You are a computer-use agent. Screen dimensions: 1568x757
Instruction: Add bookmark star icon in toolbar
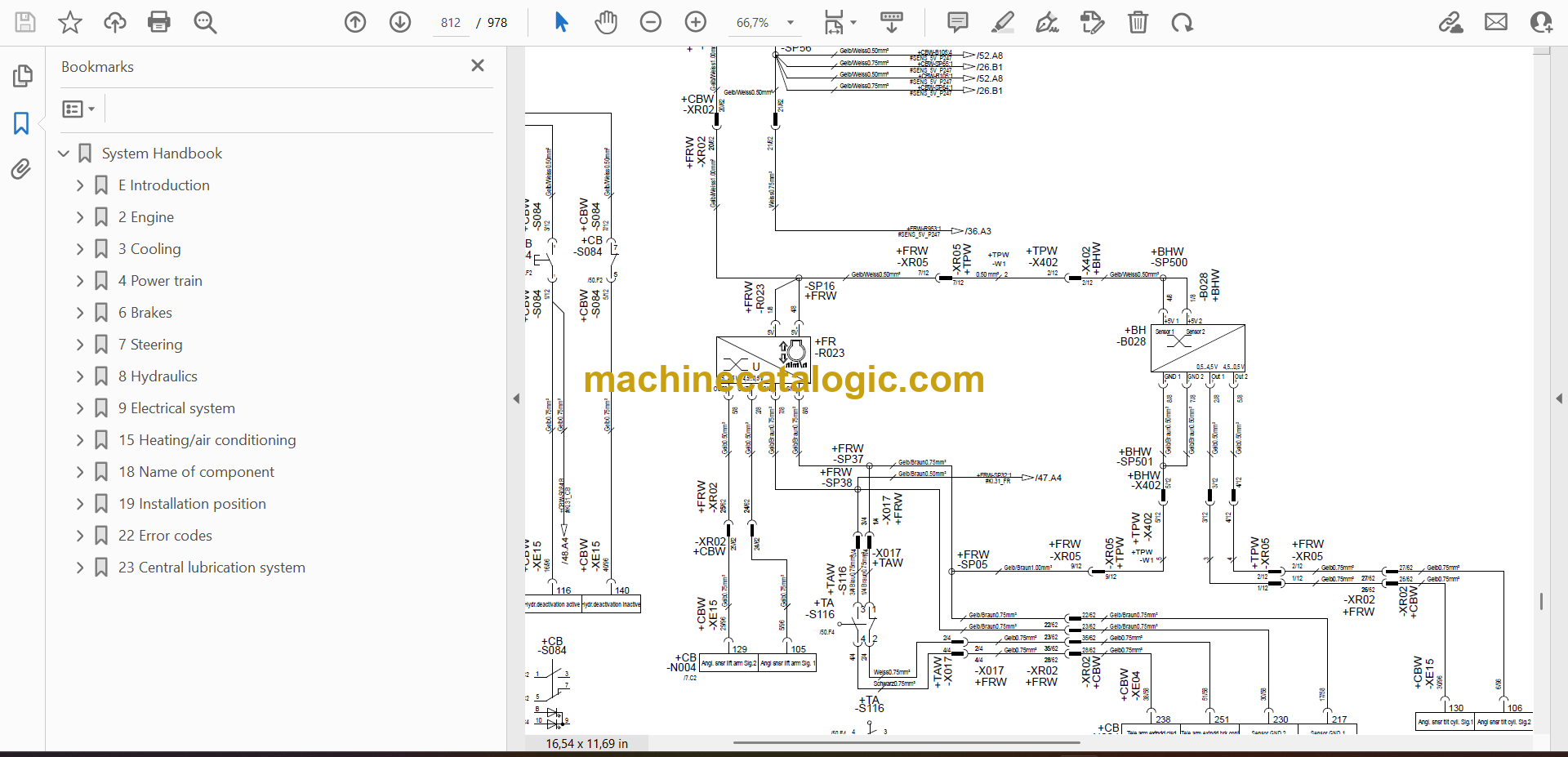70,22
